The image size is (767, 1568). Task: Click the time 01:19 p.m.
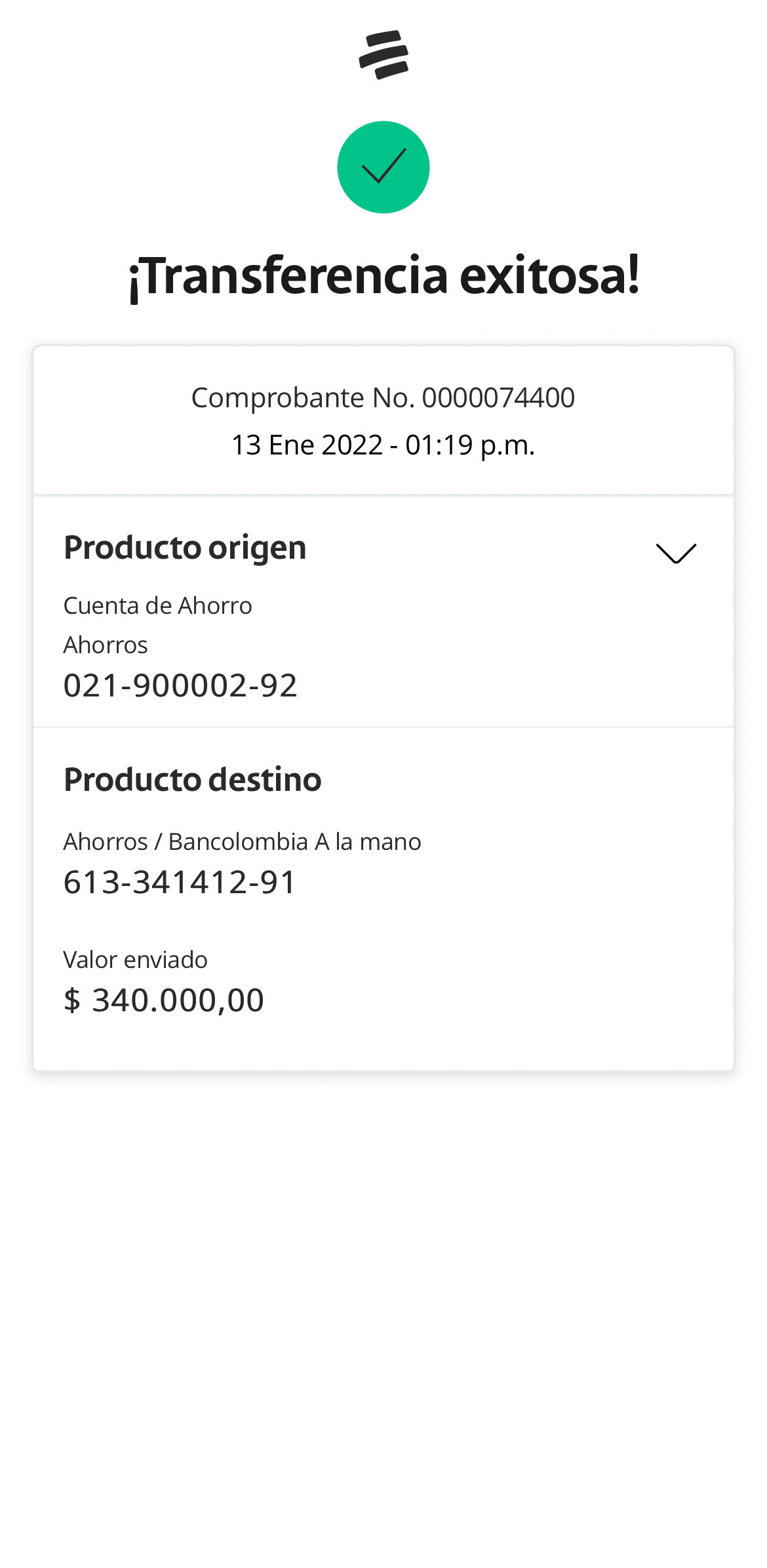point(470,445)
